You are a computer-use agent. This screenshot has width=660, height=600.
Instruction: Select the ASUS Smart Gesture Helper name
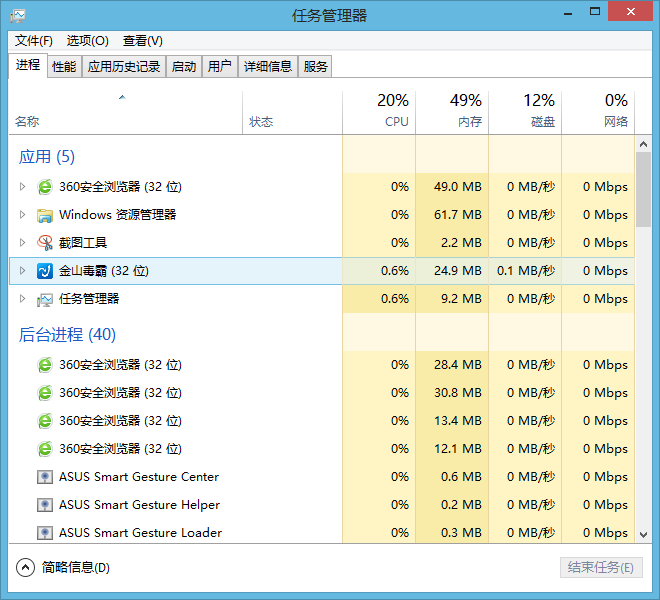click(x=139, y=505)
